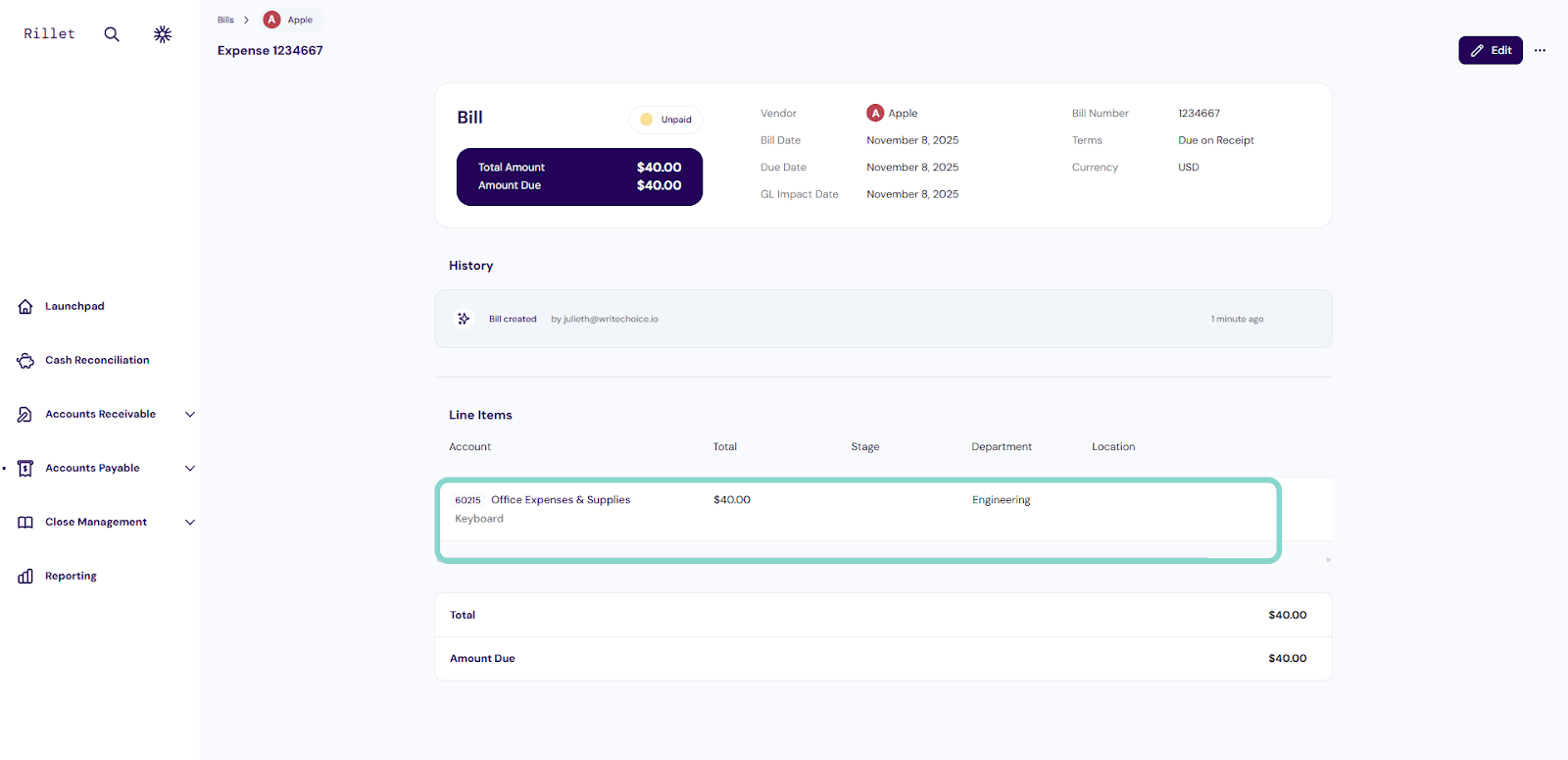Go to the Bills breadcrumb link

click(225, 20)
